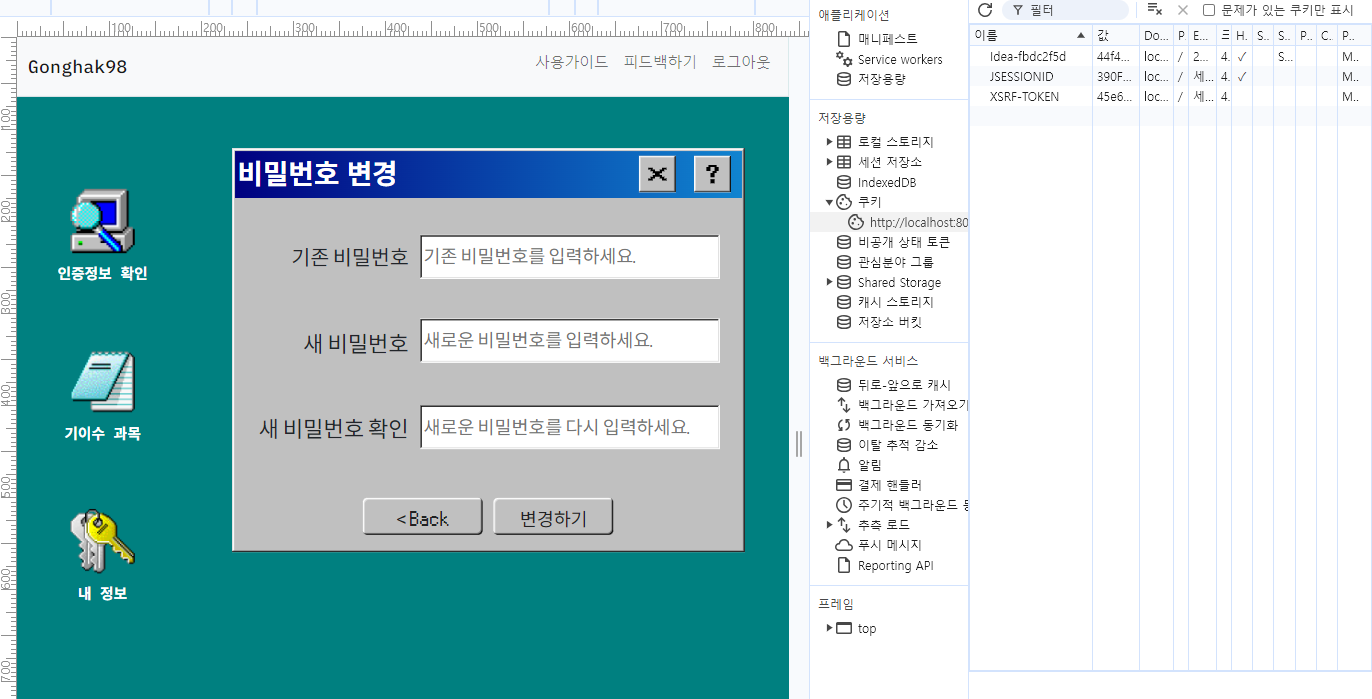Refresh the cookies table

tap(985, 10)
